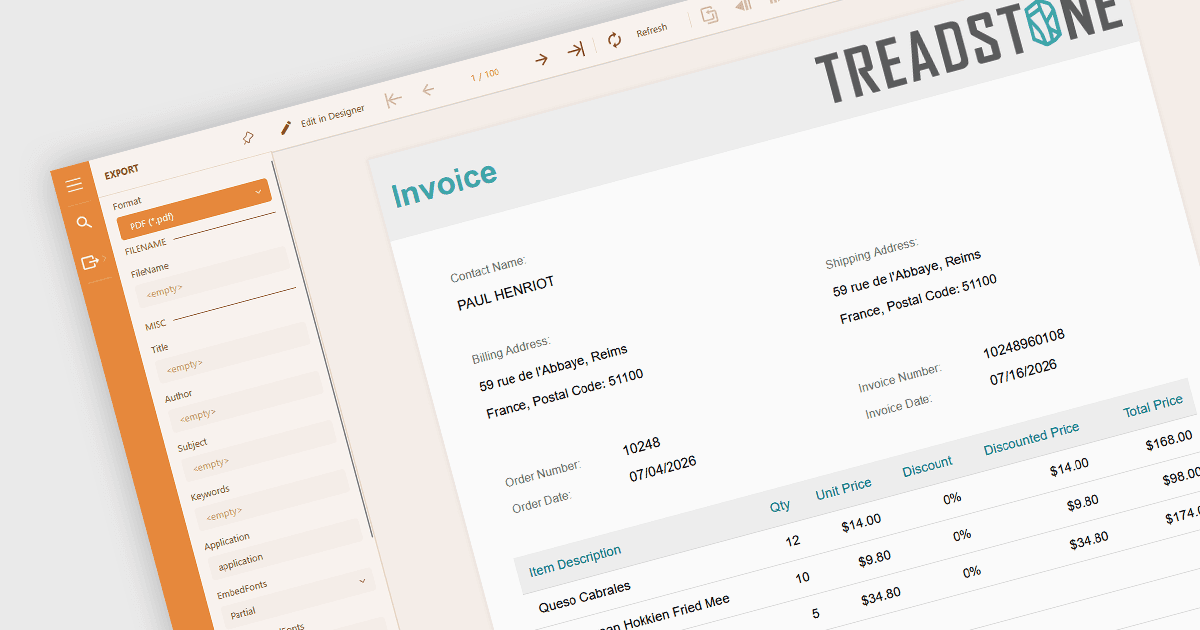Jump to the last page
The height and width of the screenshot is (630, 1200).
[x=575, y=50]
